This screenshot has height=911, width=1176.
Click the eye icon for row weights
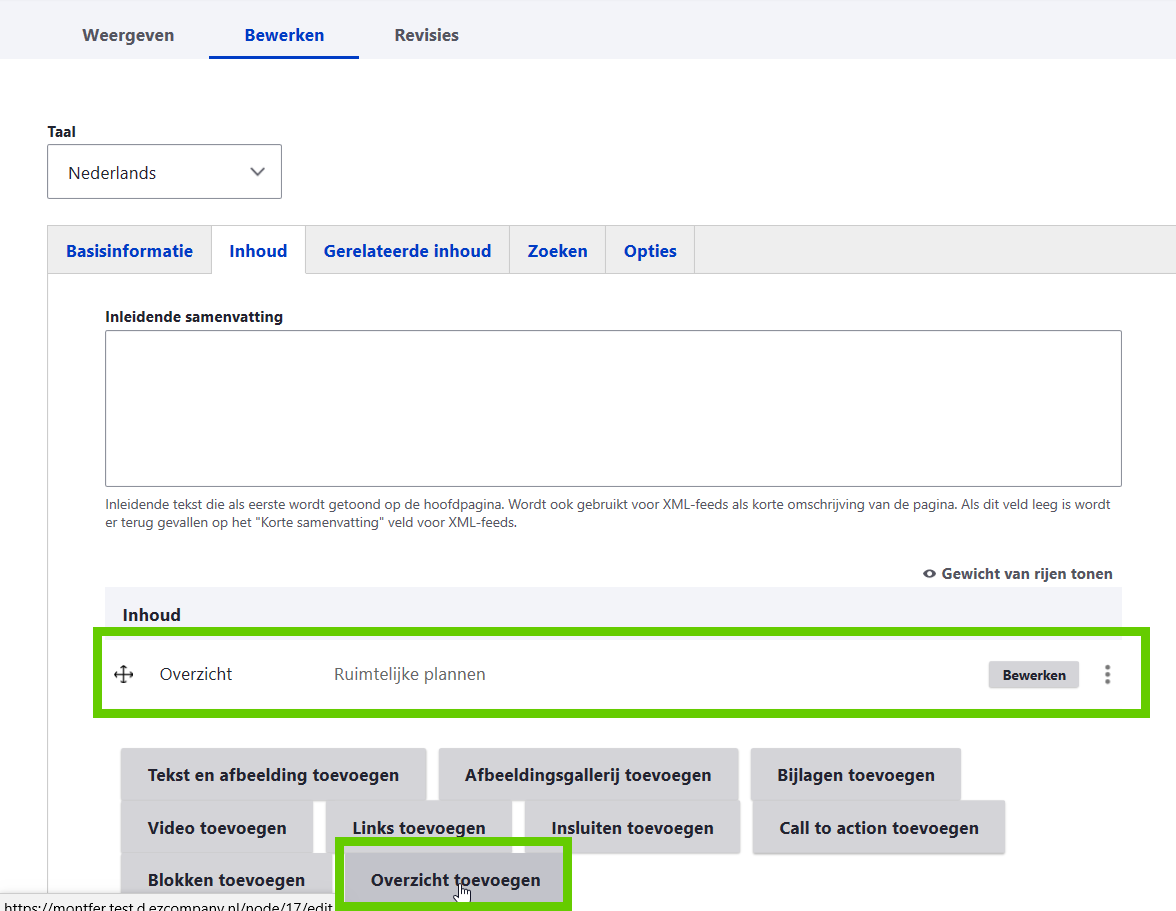click(x=929, y=574)
